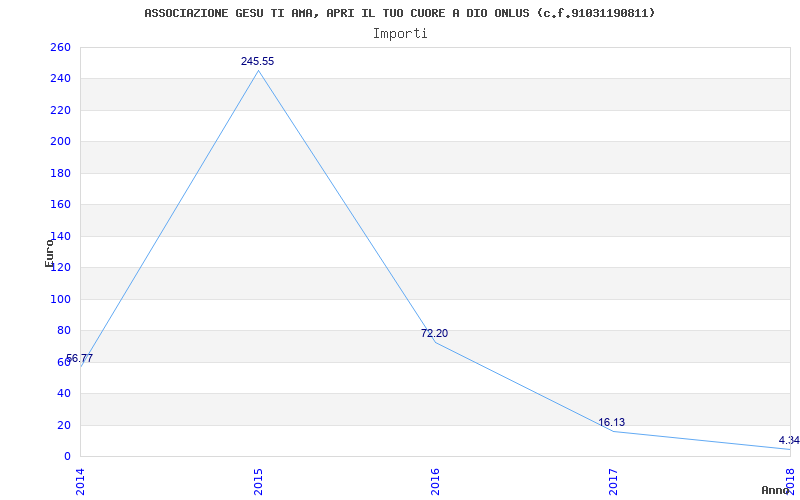The height and width of the screenshot is (500, 800).
Task: Click the 260 y-axis tick label
Action: click(x=60, y=47)
